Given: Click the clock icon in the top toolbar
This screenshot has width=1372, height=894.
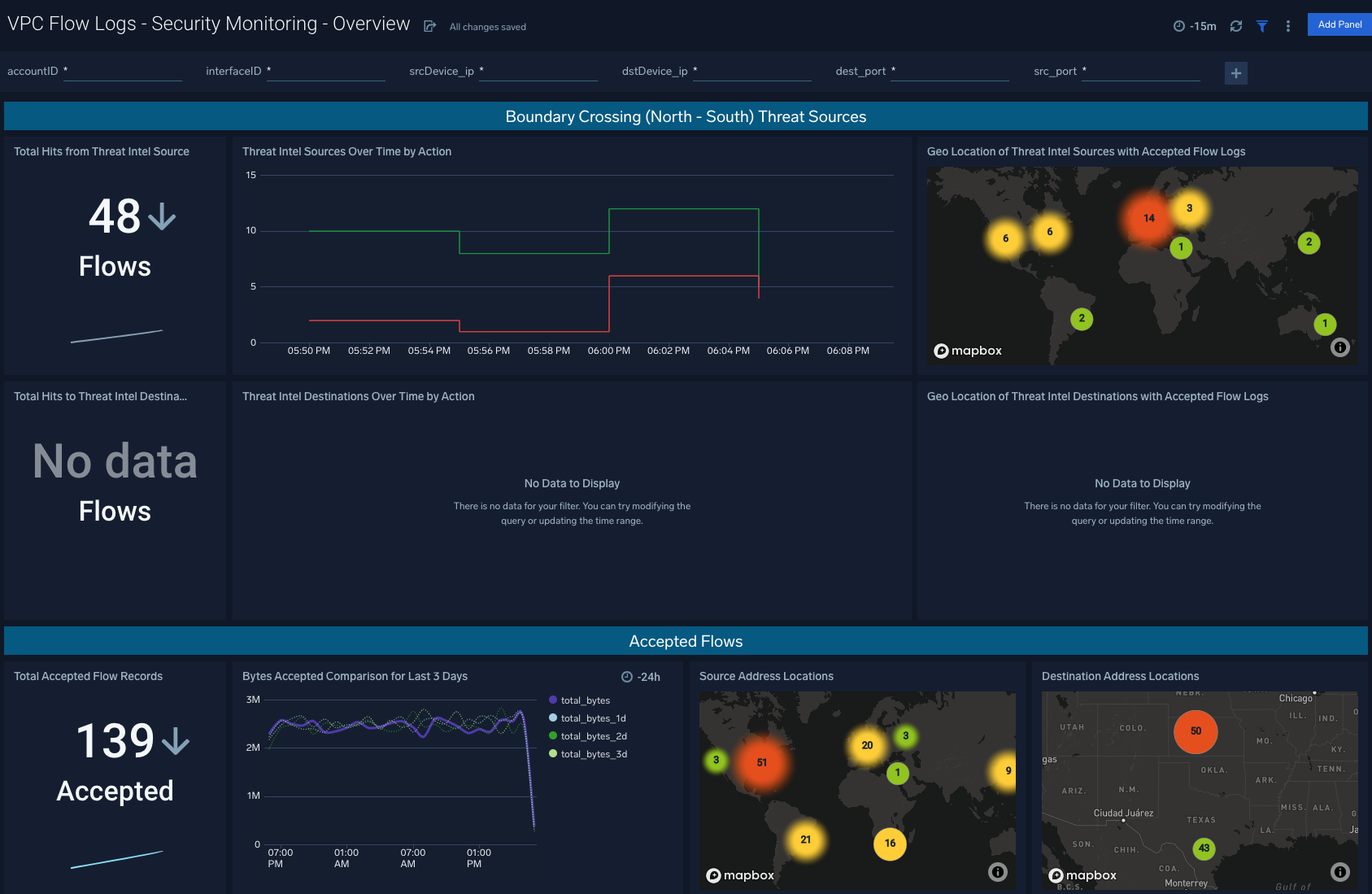Looking at the screenshot, I should point(1178,25).
